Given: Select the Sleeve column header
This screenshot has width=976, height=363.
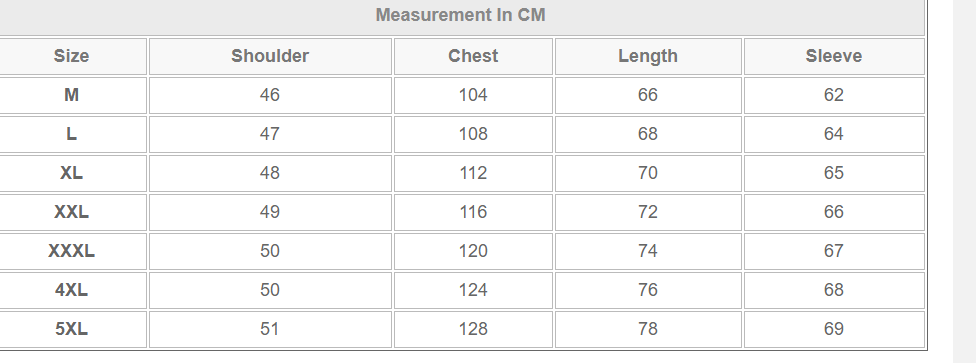Looking at the screenshot, I should 834,56.
